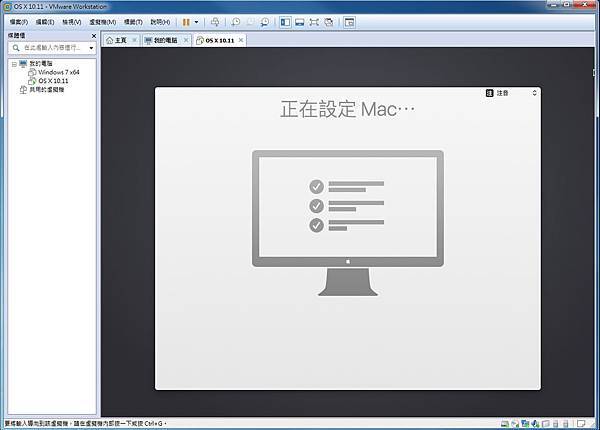Take a snapshot of this virtual machine

pyautogui.click(x=236, y=22)
